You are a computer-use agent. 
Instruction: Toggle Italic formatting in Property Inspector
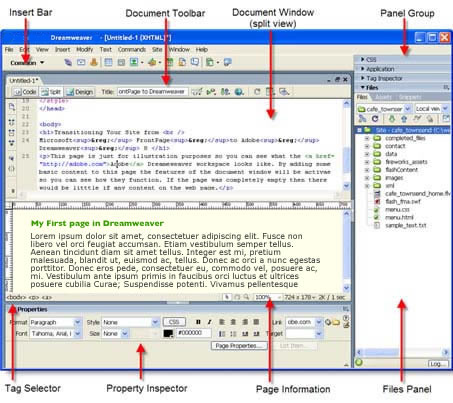click(x=209, y=322)
